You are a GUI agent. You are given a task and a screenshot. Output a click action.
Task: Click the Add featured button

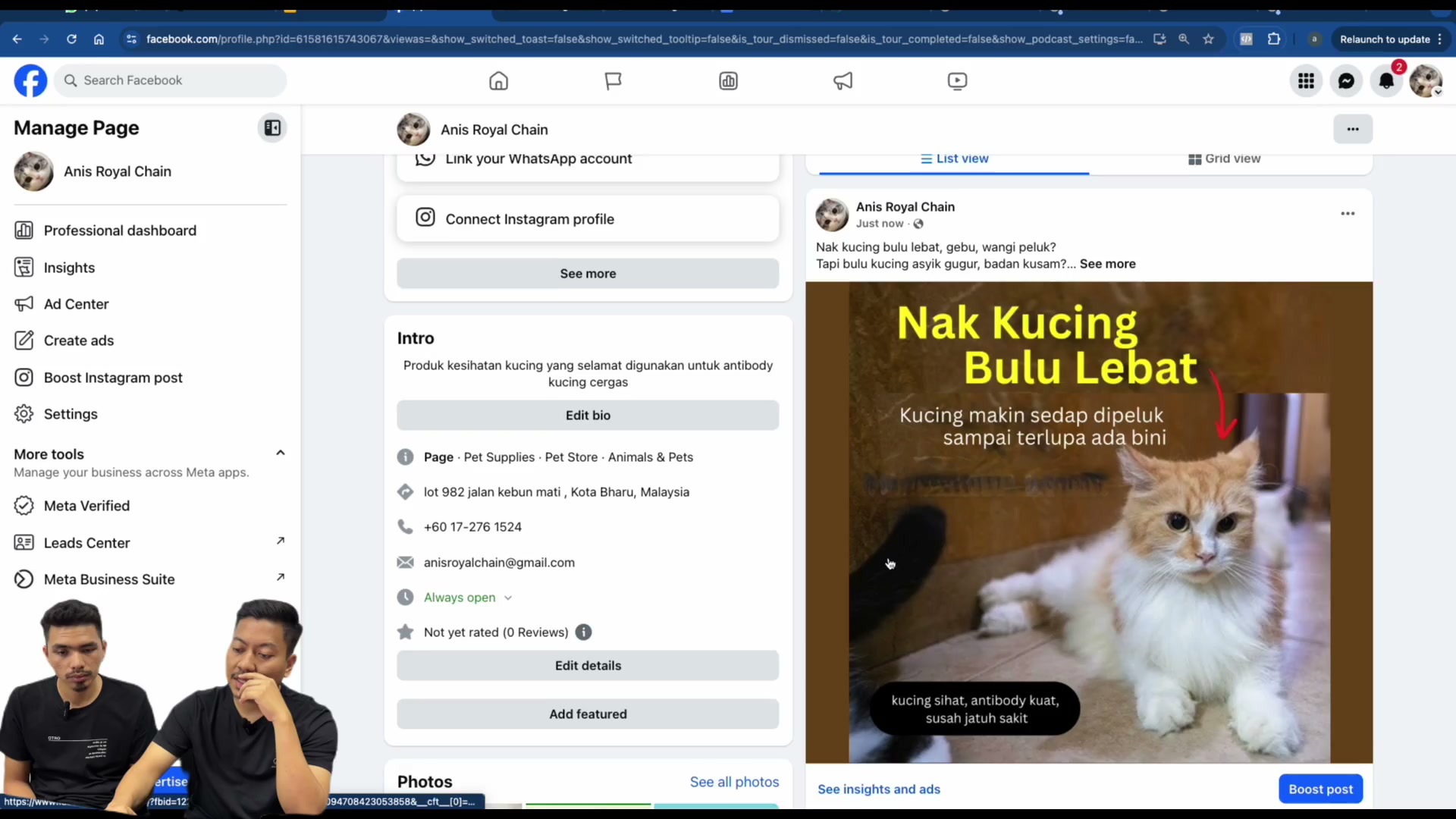point(588,714)
